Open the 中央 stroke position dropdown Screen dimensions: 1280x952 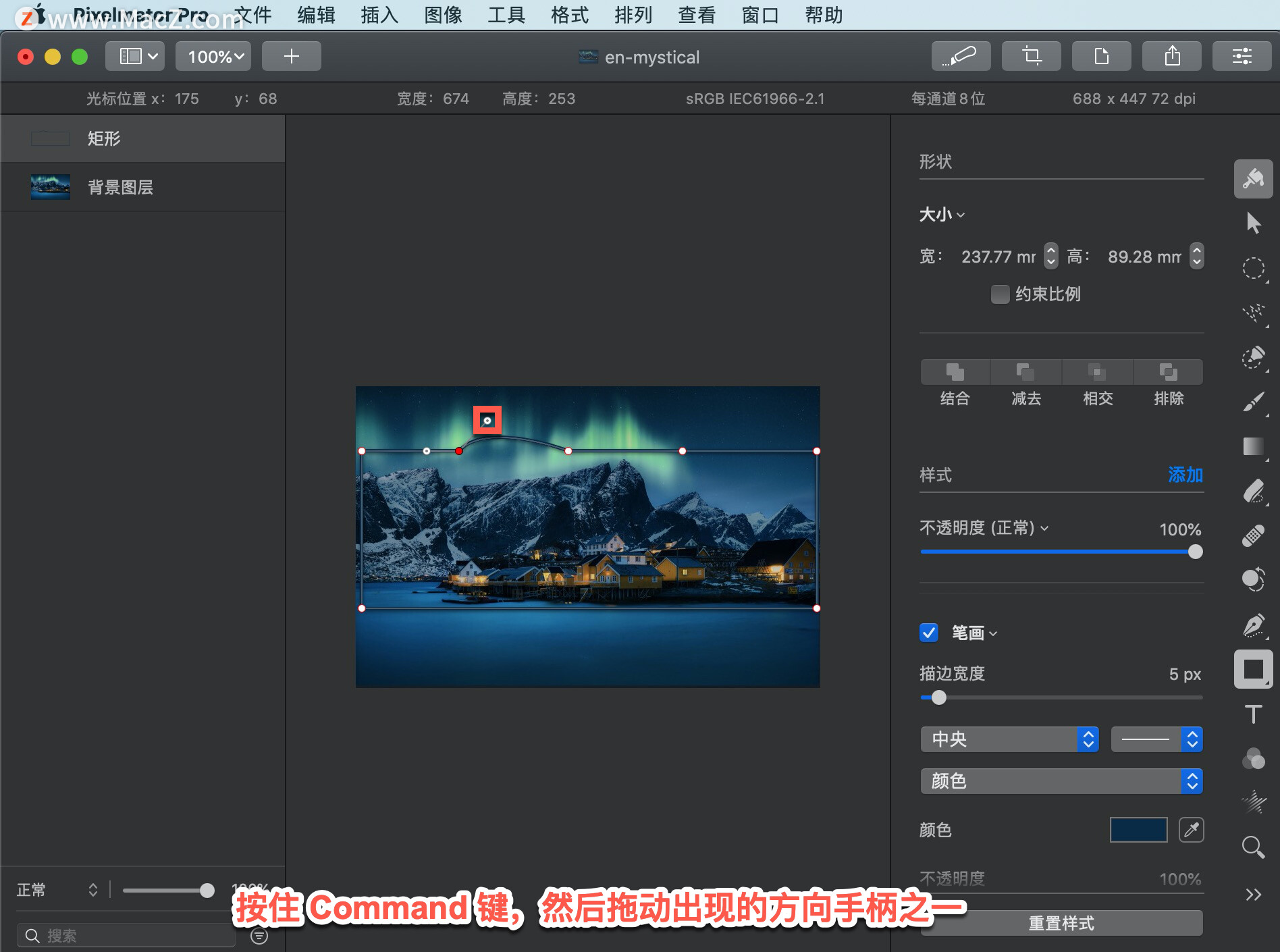(1010, 739)
